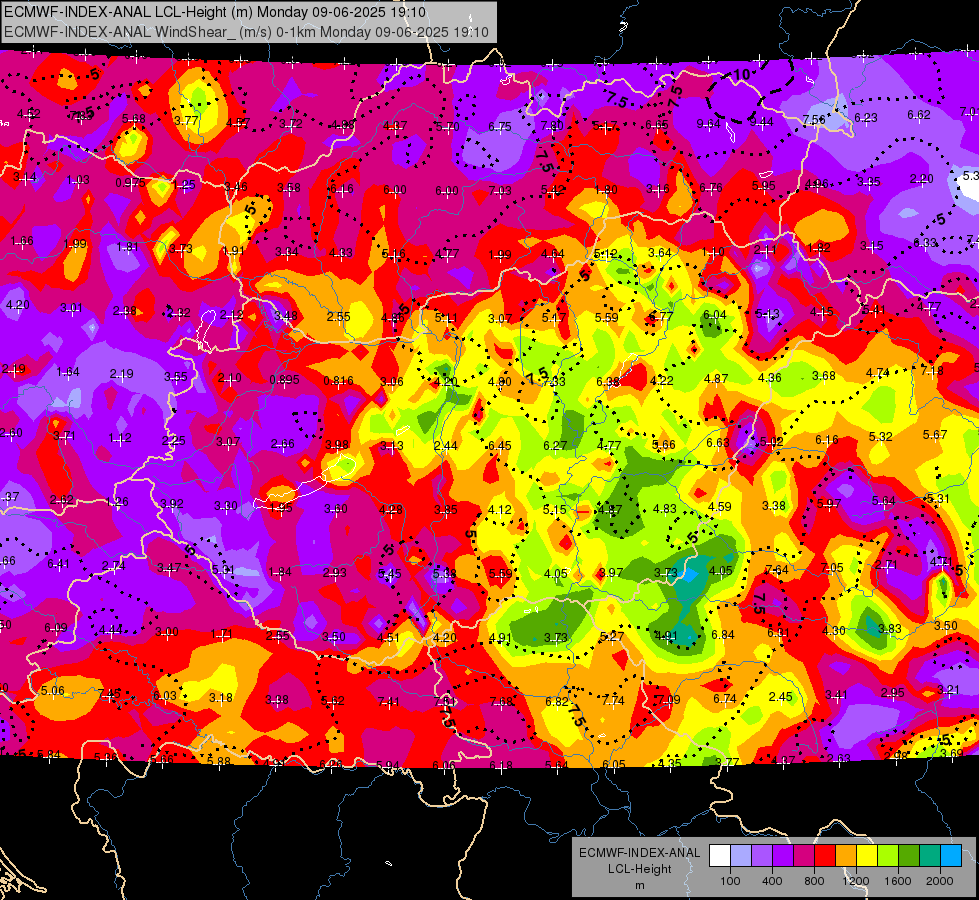The width and height of the screenshot is (979, 900).
Task: Click the wind shear value 4.83
Action: pyautogui.click(x=664, y=508)
